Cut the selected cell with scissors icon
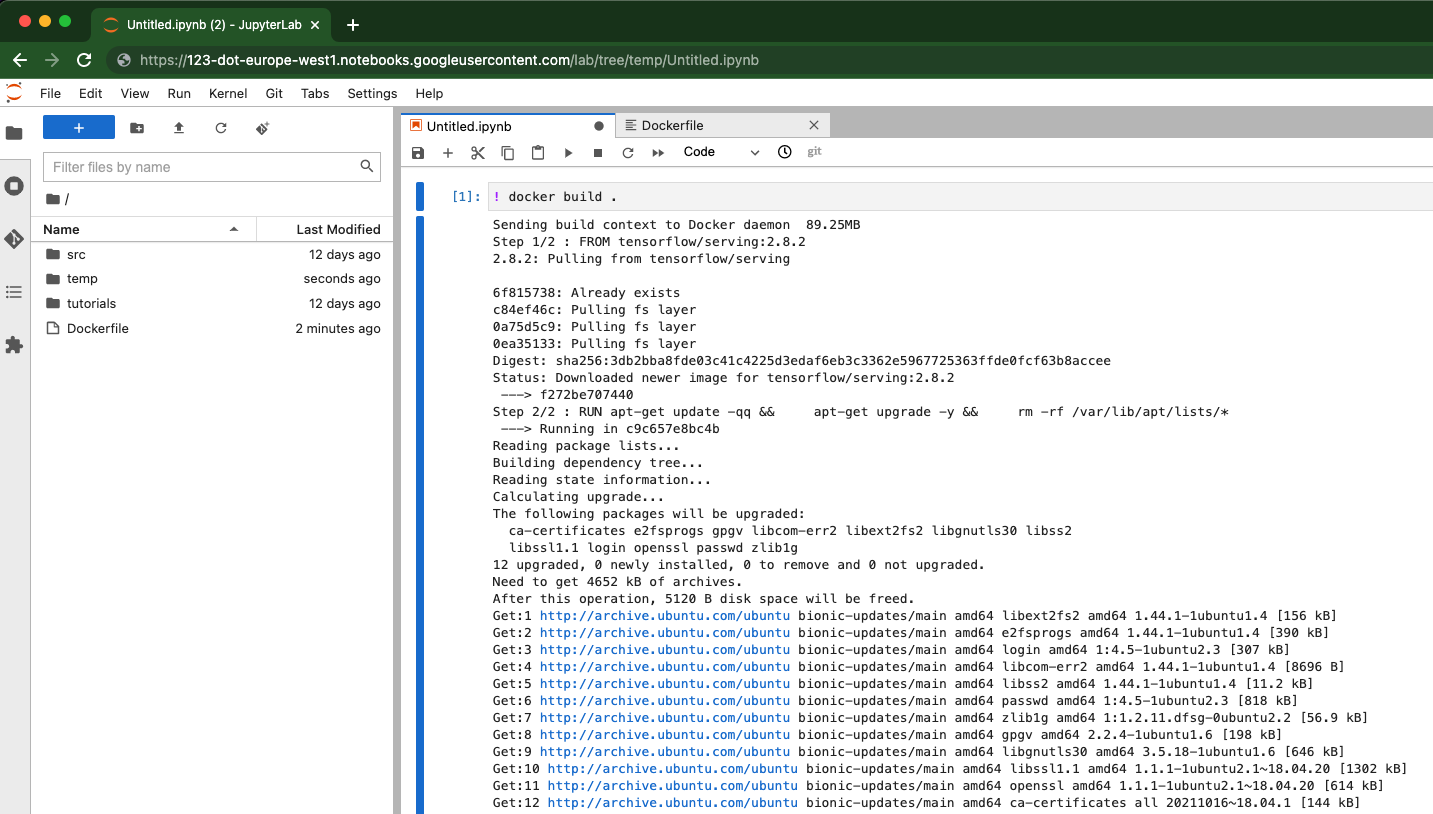The width and height of the screenshot is (1433, 814). (x=478, y=153)
